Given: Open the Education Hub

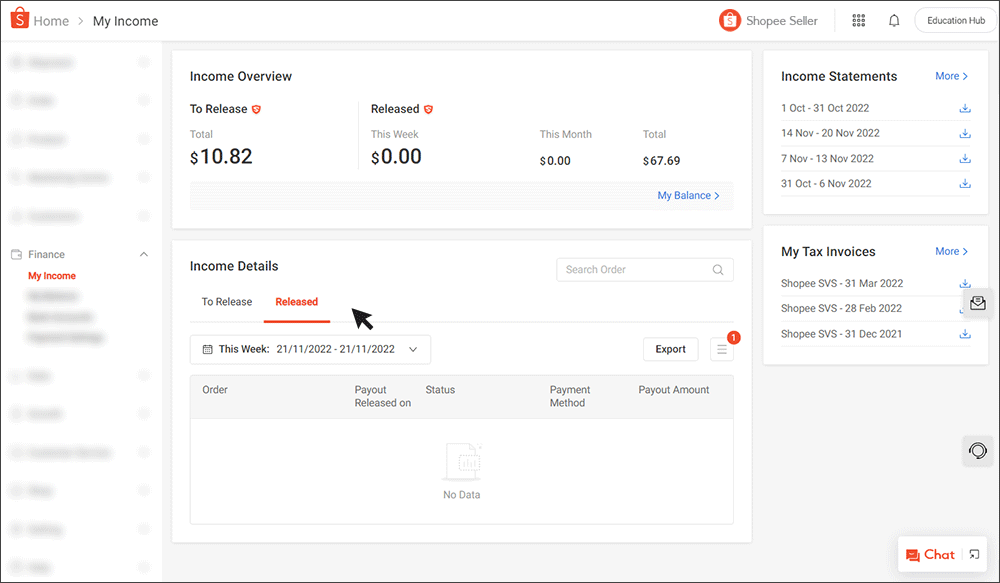Looking at the screenshot, I should 954,19.
